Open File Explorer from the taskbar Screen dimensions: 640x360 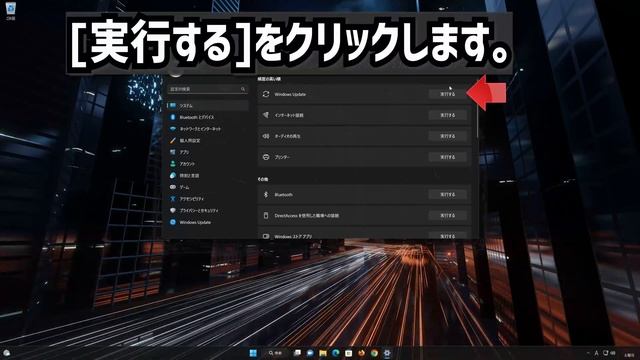tap(323, 353)
